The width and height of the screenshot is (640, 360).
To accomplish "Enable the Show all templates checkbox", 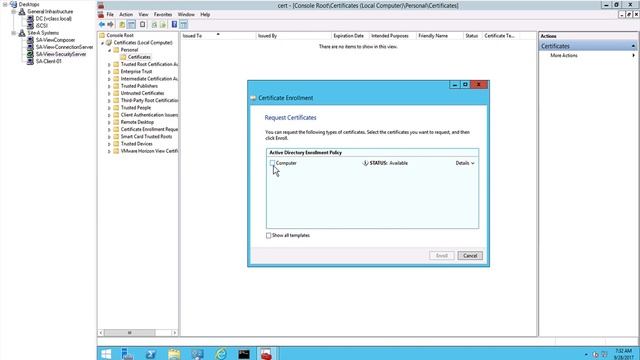I will point(269,236).
